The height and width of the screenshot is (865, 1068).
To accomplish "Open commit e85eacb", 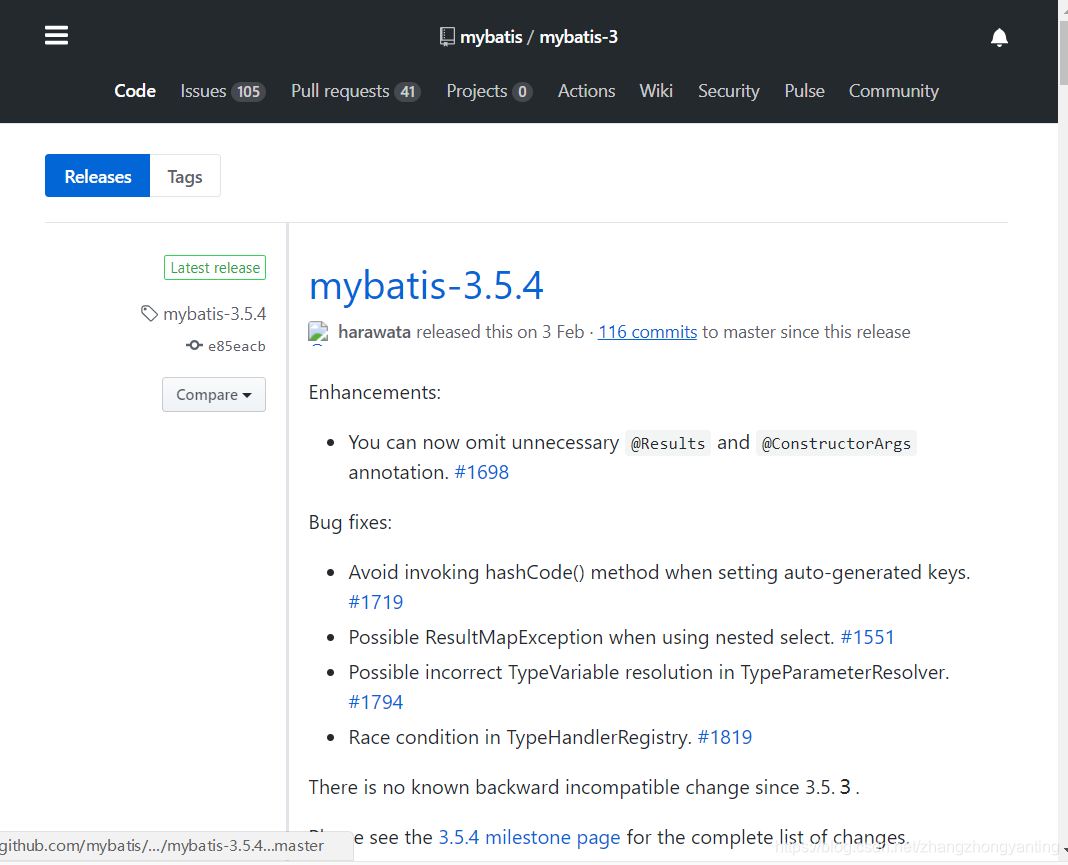I will coord(236,346).
